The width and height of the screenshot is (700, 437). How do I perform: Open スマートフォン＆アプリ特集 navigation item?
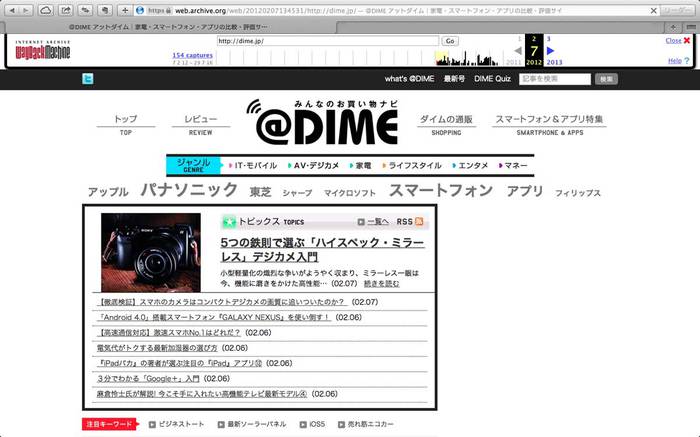(550, 125)
